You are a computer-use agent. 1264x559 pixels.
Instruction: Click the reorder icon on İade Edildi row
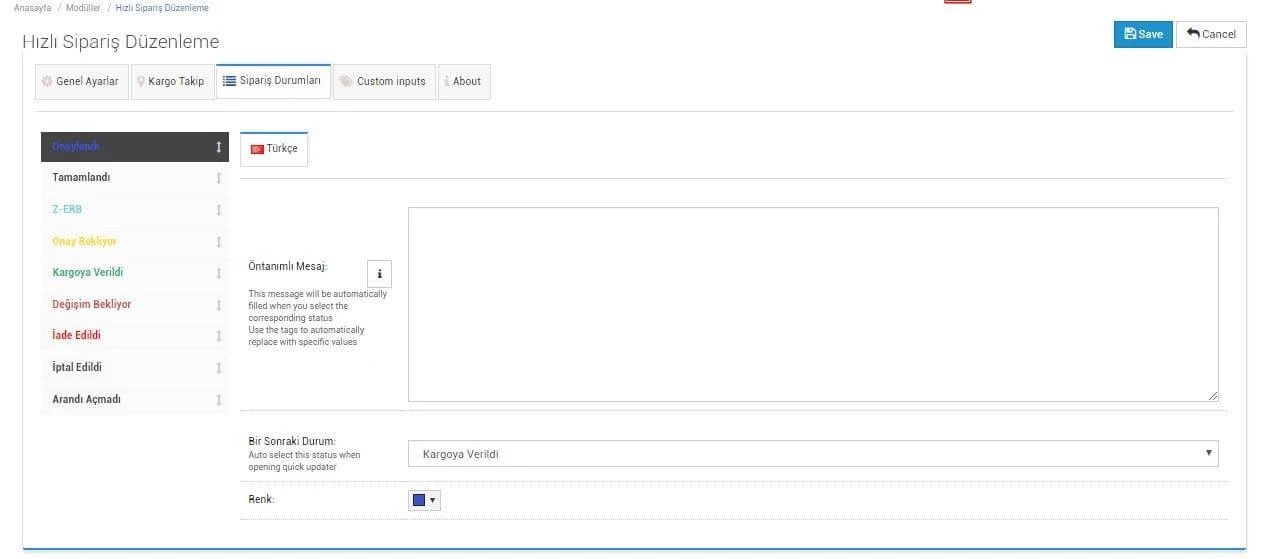pyautogui.click(x=218, y=336)
